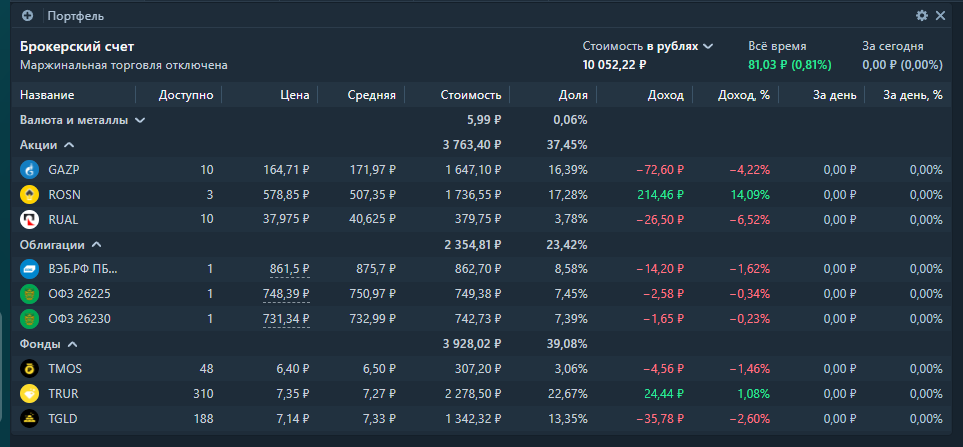
Task: Select the ВЭБ.РФ ПБ… bond name
Action: pyautogui.click(x=83, y=269)
